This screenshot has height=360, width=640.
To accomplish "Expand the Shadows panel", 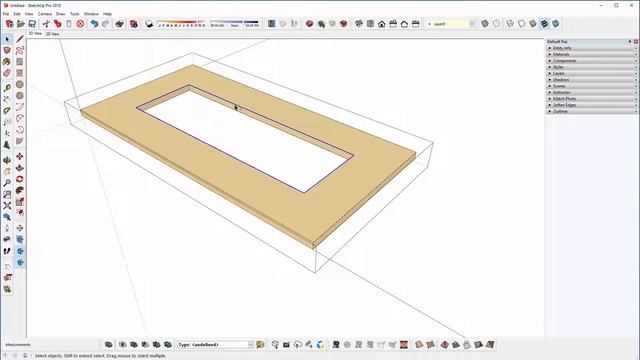I will click(592, 80).
